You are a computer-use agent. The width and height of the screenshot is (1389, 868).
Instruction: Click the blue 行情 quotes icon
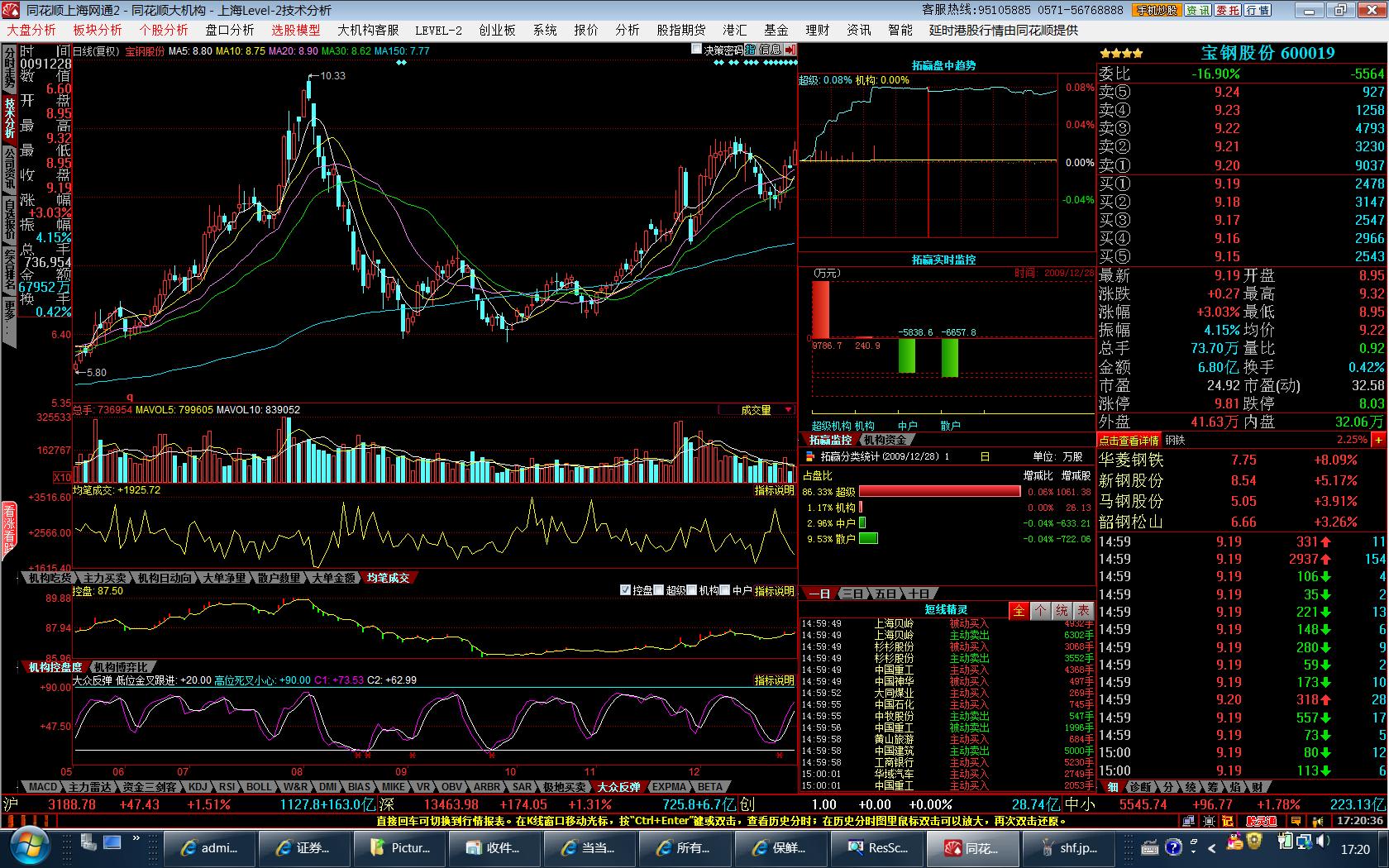tap(1258, 10)
